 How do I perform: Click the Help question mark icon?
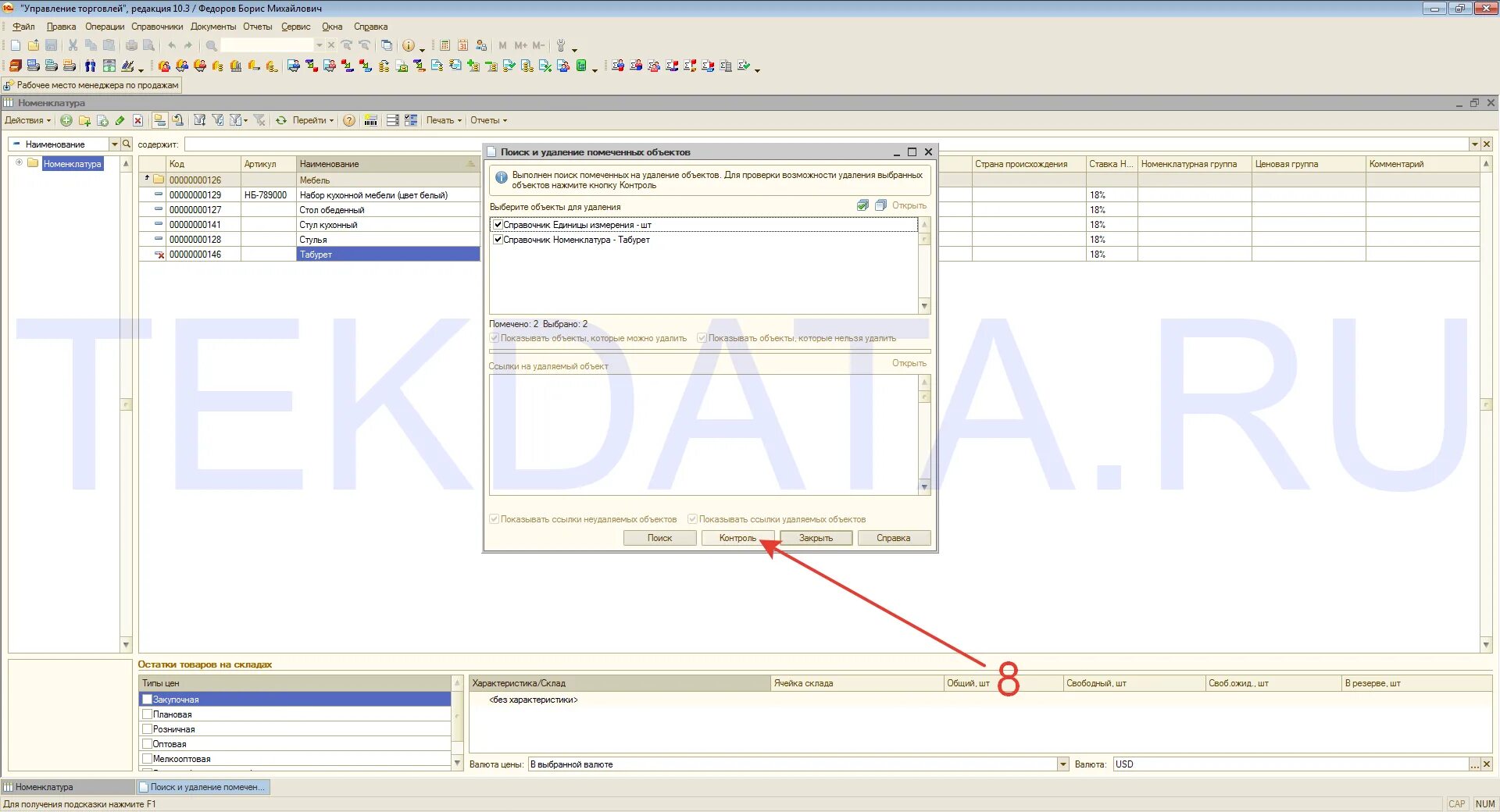pyautogui.click(x=349, y=120)
